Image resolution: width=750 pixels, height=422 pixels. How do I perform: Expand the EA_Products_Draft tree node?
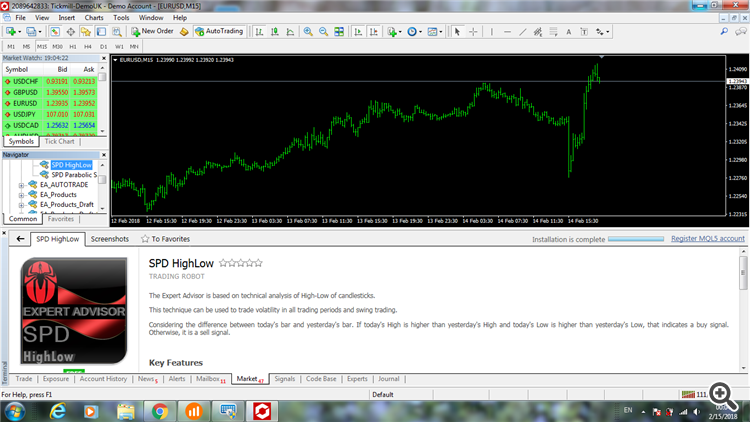click(21, 205)
